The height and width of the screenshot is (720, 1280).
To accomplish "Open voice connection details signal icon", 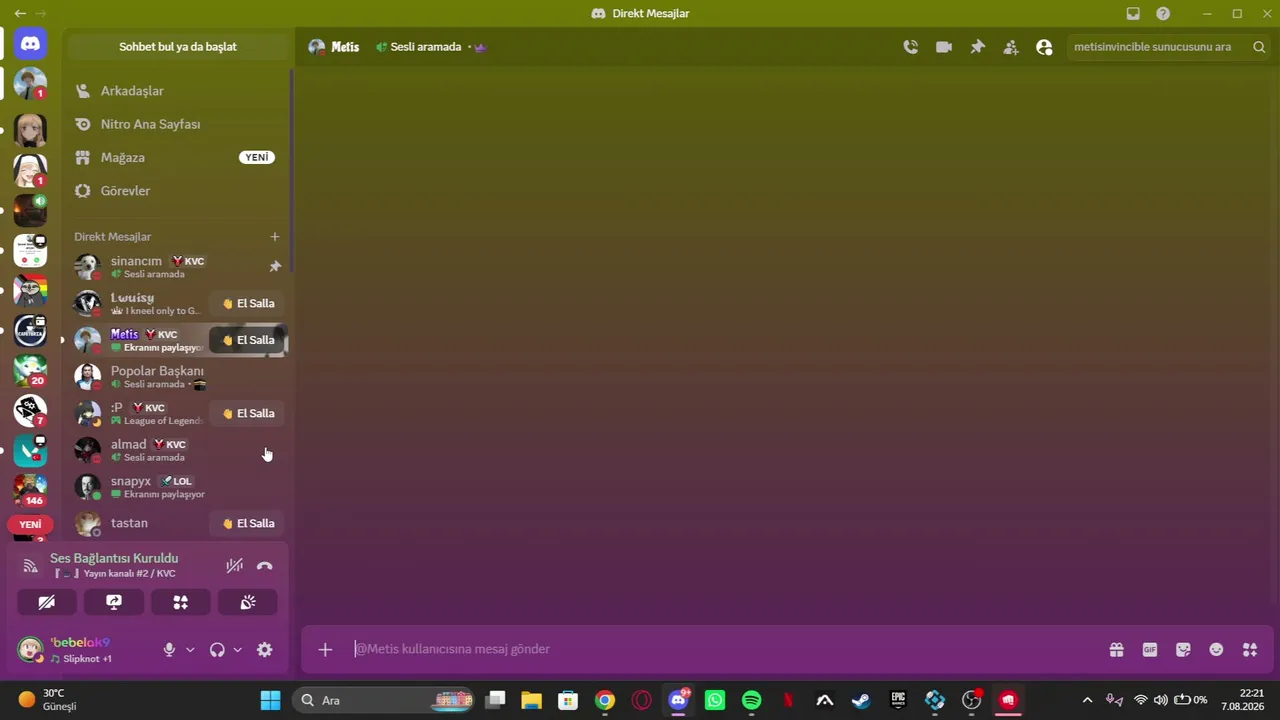I will pyautogui.click(x=31, y=566).
